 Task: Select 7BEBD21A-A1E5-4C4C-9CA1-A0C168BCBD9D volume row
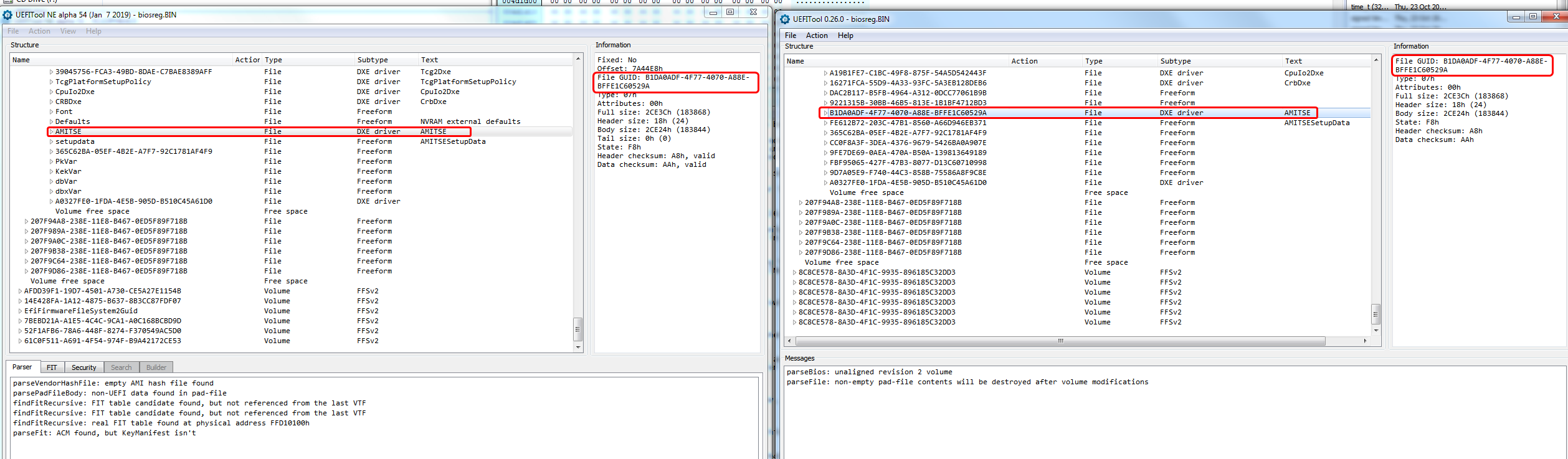pos(292,321)
